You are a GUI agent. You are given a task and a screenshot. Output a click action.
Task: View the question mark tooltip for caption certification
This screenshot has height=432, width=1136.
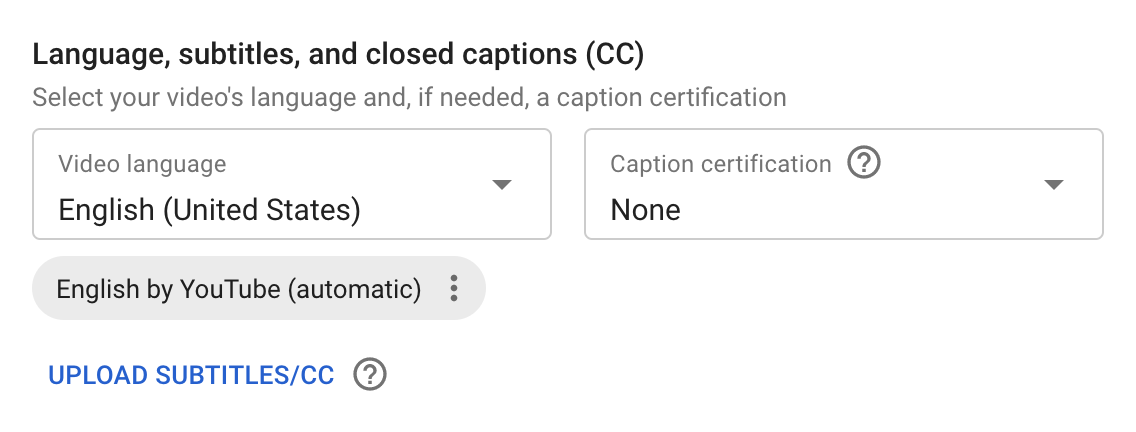click(x=864, y=163)
